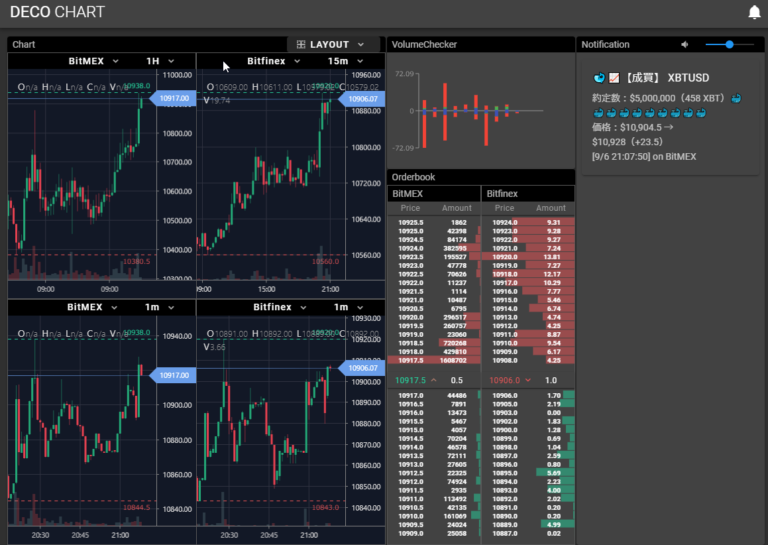Screen dimensions: 768x545
Task: Click the 10906.07 price tag on the Bitfinex 15m chart
Action: click(x=363, y=98)
